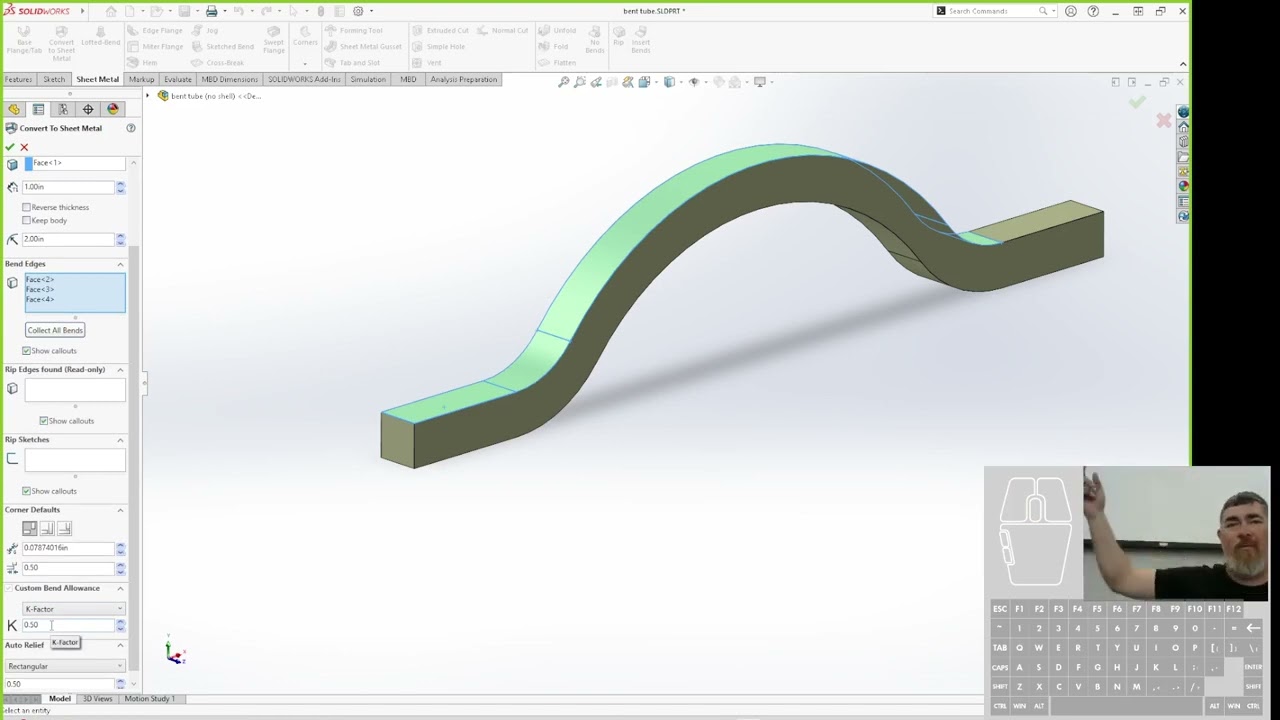
Task: Click the K-Factor 0.50 value field
Action: (68, 625)
